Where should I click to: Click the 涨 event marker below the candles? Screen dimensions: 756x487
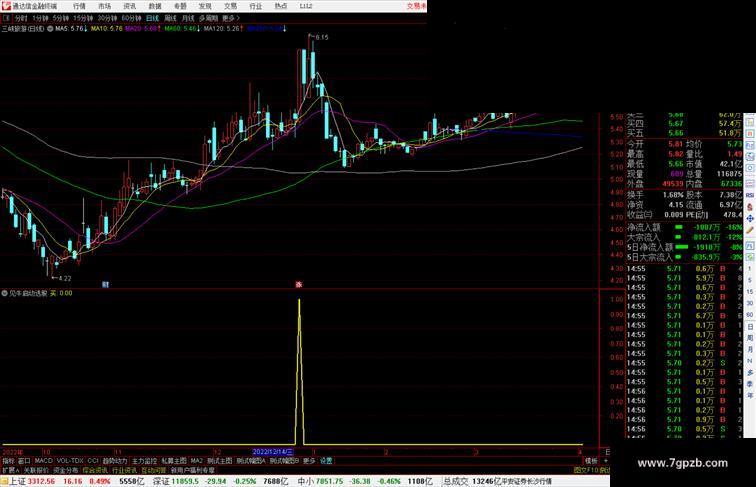point(298,284)
